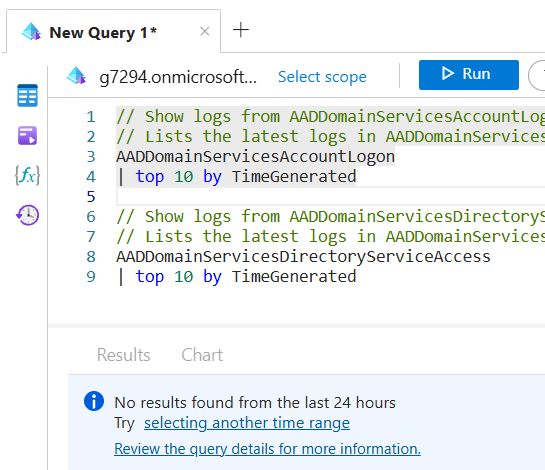Switch to the Chart tab
The height and width of the screenshot is (470, 545).
(x=202, y=355)
